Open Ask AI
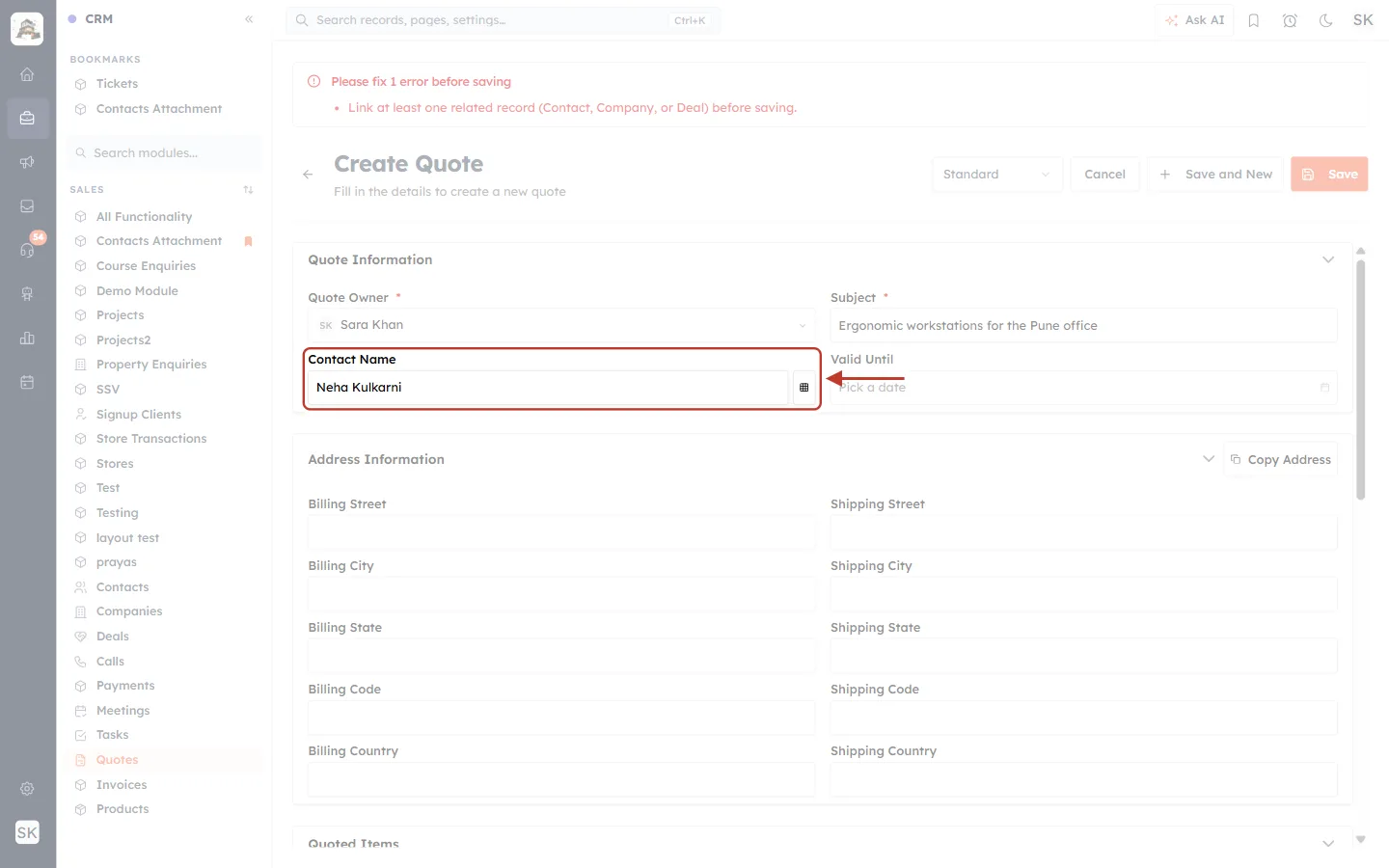Viewport: 1389px width, 868px height. click(x=1194, y=20)
